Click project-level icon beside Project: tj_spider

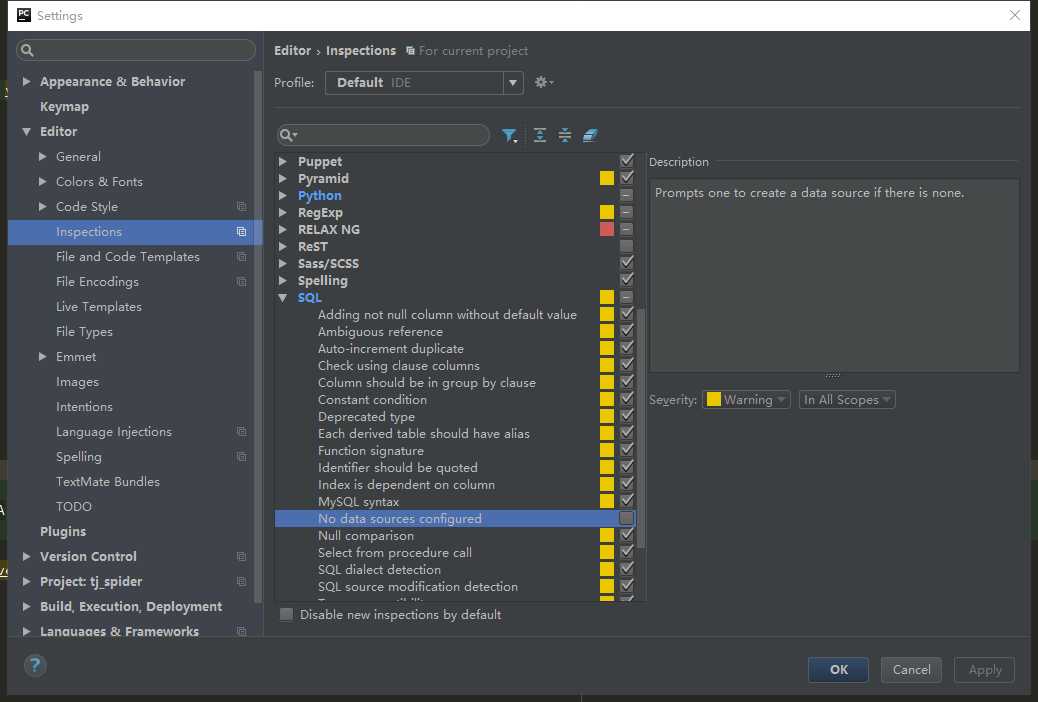point(242,581)
